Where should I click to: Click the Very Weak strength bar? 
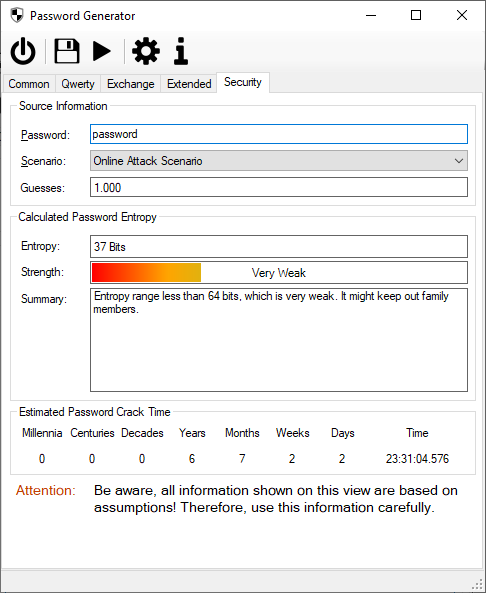[x=279, y=273]
